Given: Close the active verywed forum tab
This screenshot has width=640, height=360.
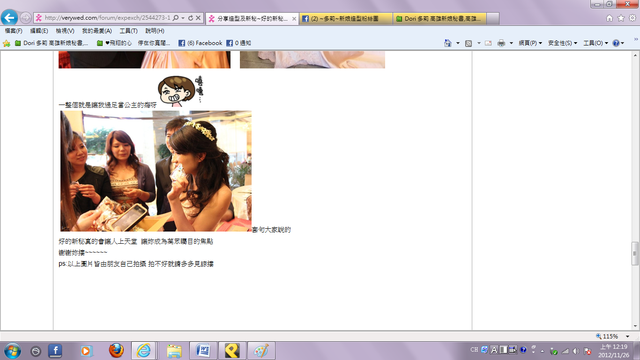Looking at the screenshot, I should tap(294, 19).
